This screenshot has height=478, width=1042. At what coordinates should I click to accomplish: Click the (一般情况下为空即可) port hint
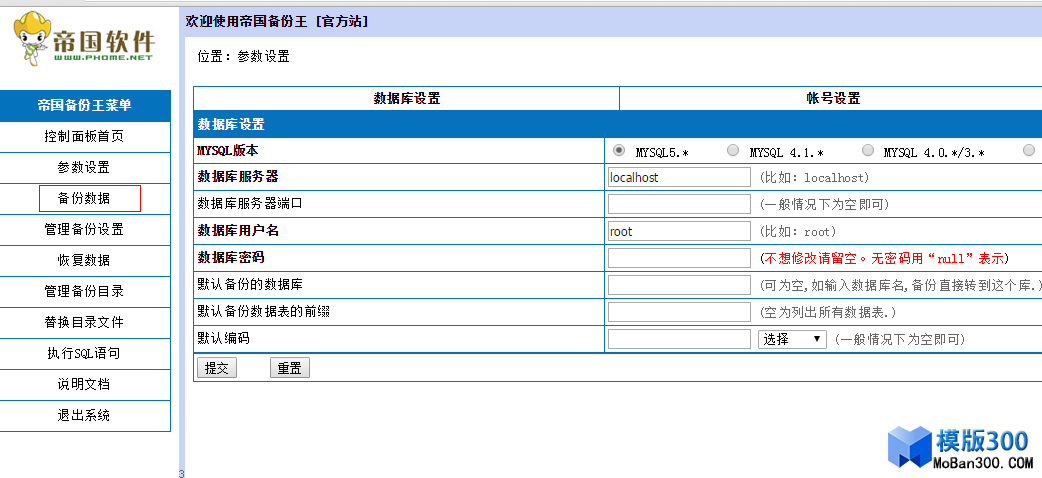[x=824, y=205]
